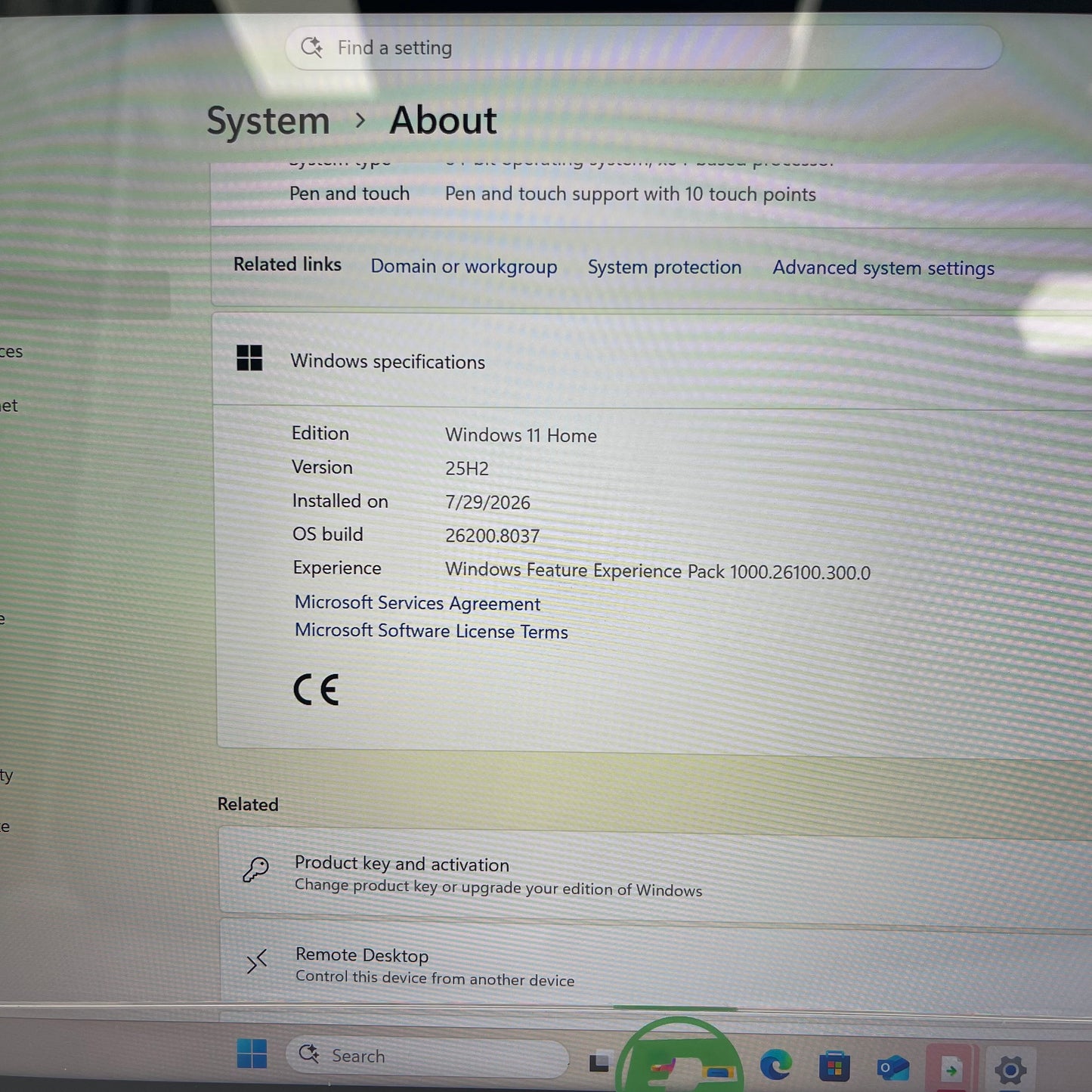Open Product key and activation
The image size is (1092, 1092).
[656, 875]
